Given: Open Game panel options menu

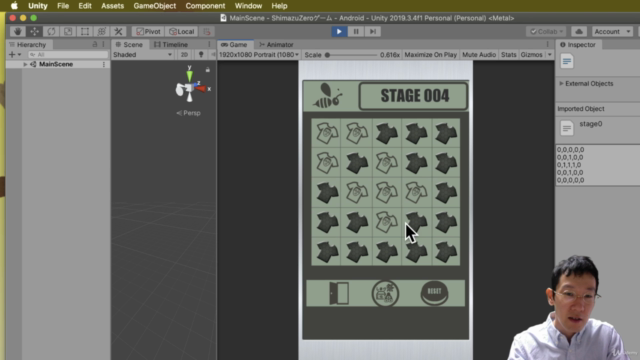Looking at the screenshot, I should pyautogui.click(x=547, y=44).
